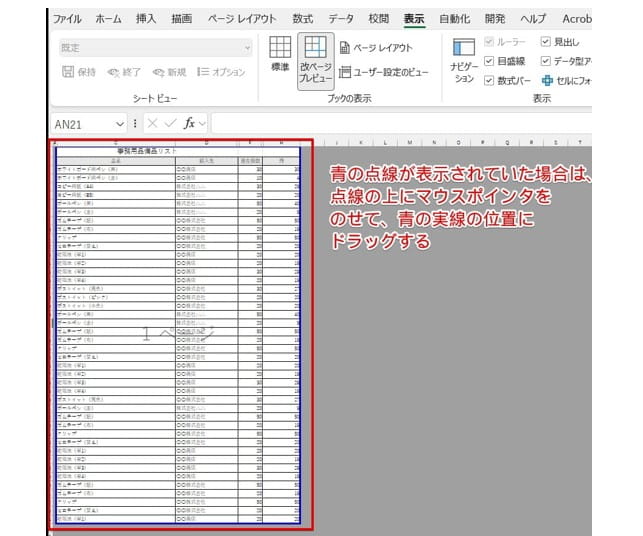Image resolution: width=643 pixels, height=536 pixels.
Task: Click the 事務用品備品リスト title cell
Action: coord(146,151)
